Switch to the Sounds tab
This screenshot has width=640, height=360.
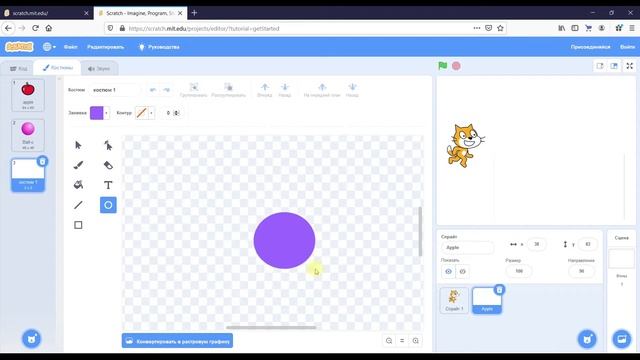99,69
